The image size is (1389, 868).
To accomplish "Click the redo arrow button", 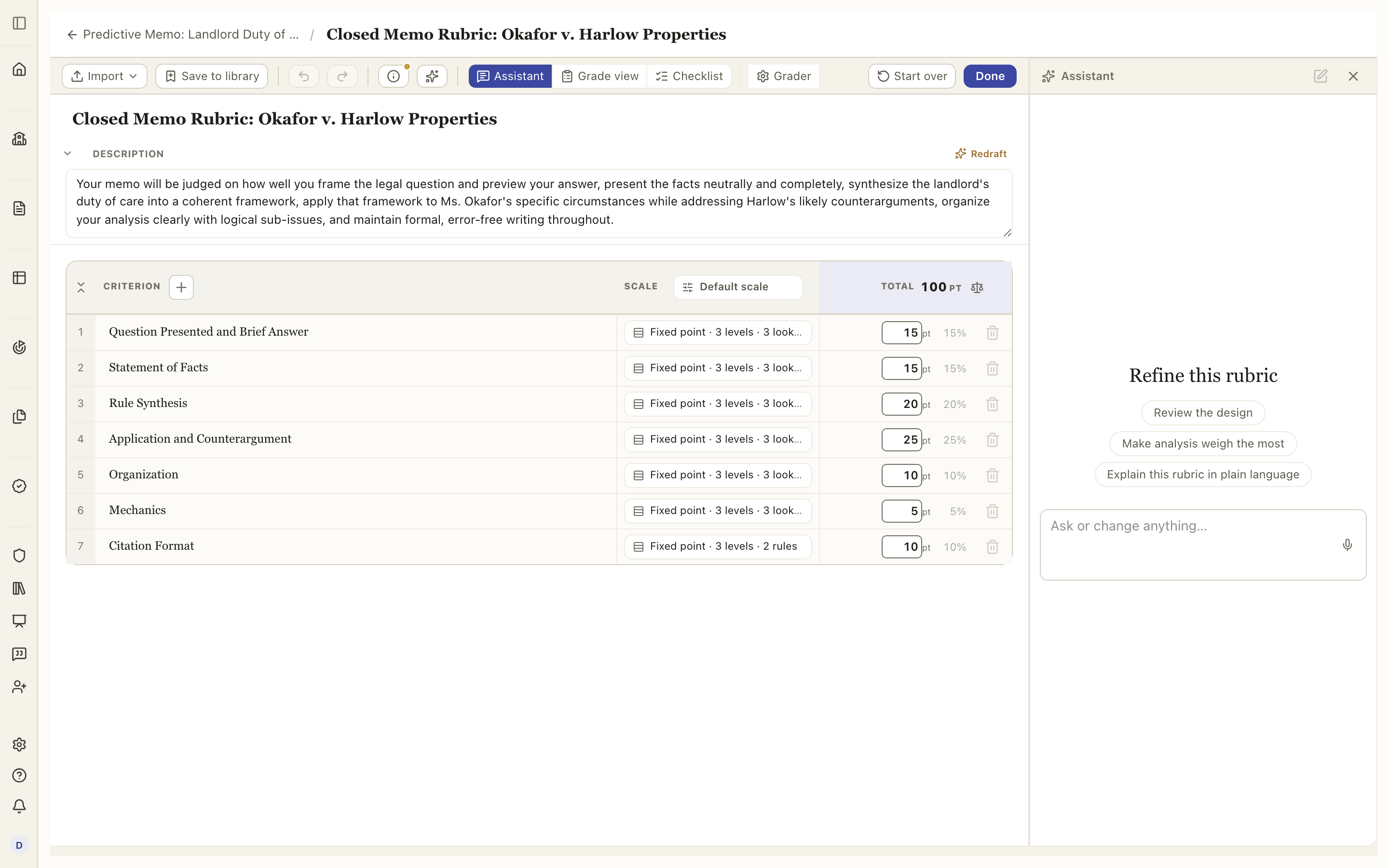I will [x=342, y=76].
